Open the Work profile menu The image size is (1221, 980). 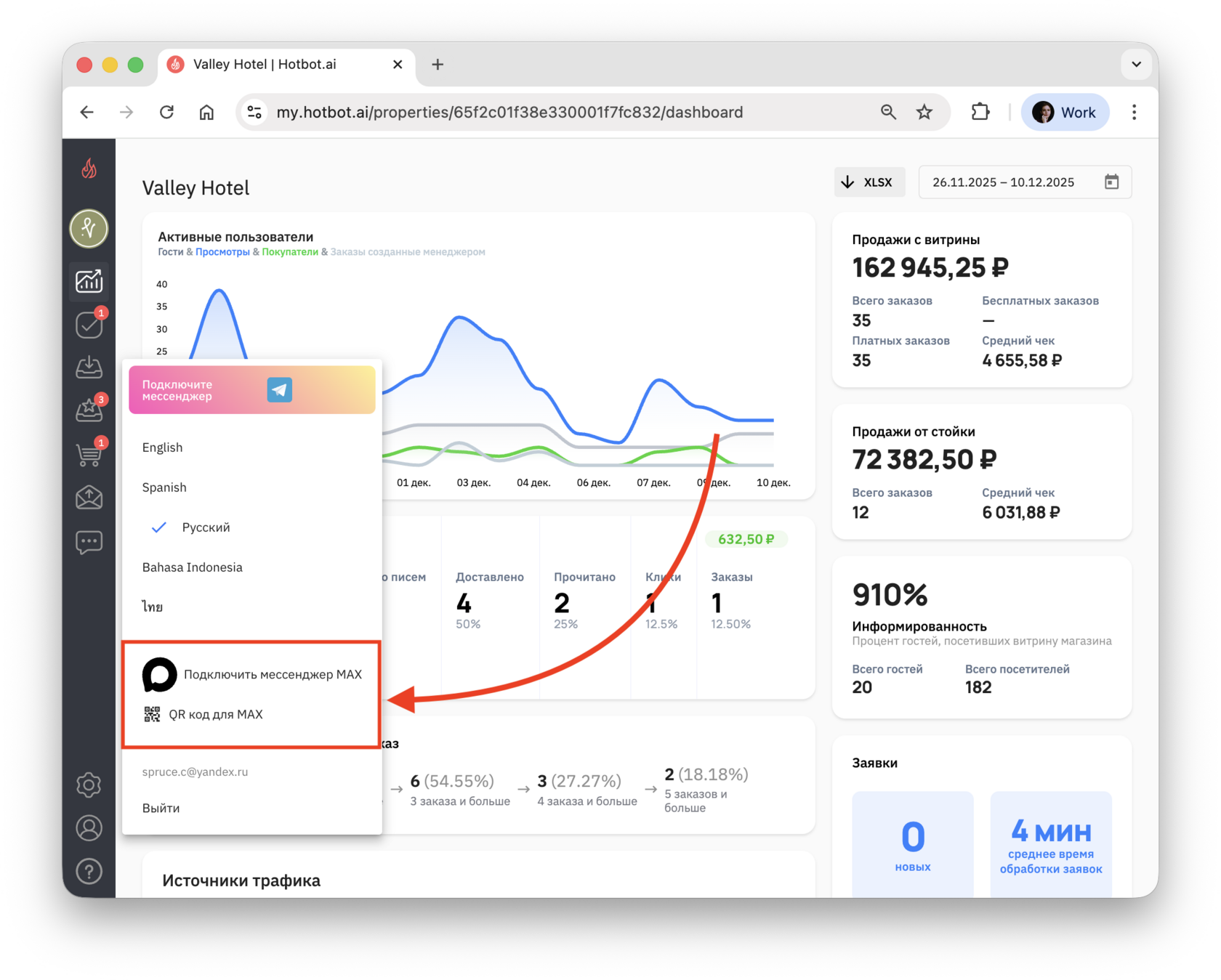[1065, 113]
